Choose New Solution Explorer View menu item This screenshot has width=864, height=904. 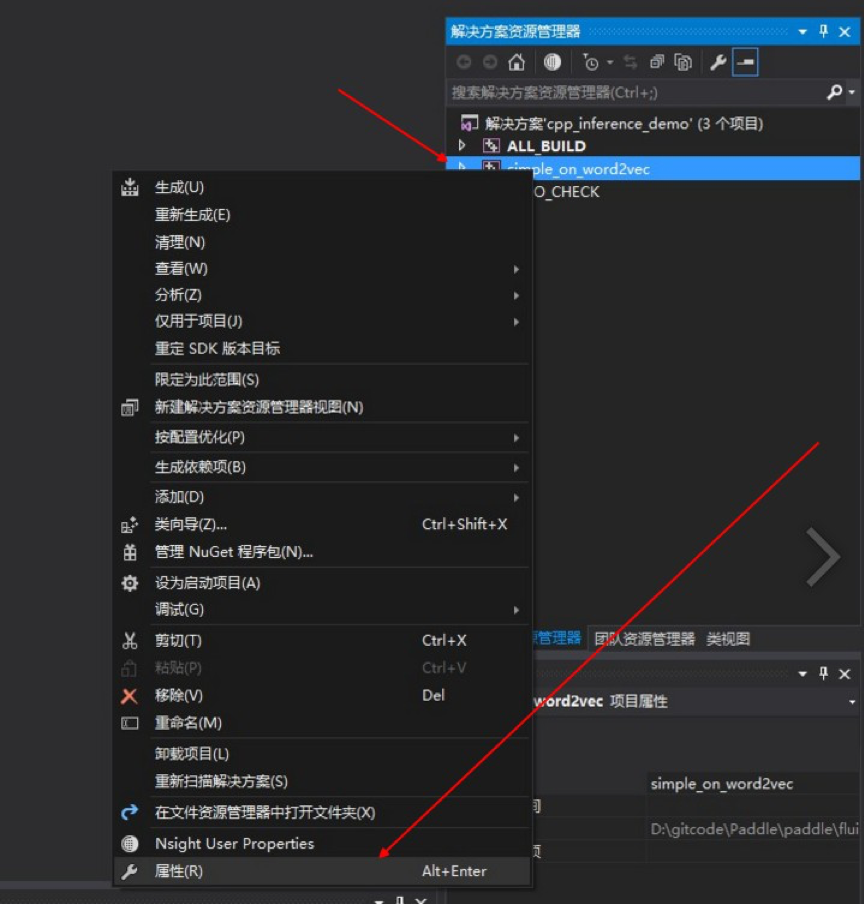click(322, 407)
